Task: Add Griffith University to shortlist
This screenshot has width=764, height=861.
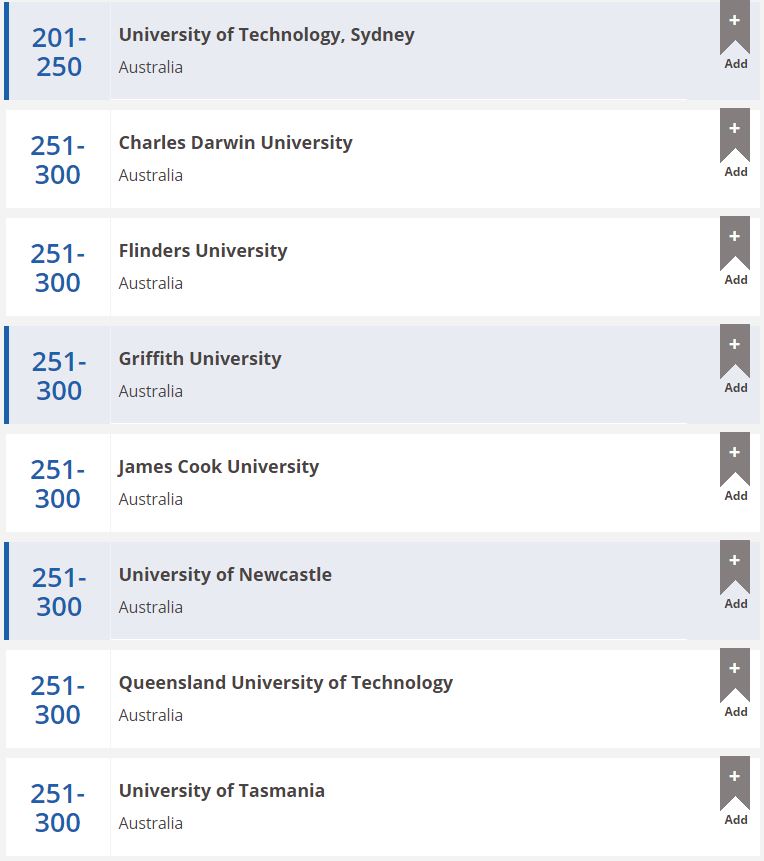Action: pyautogui.click(x=735, y=354)
